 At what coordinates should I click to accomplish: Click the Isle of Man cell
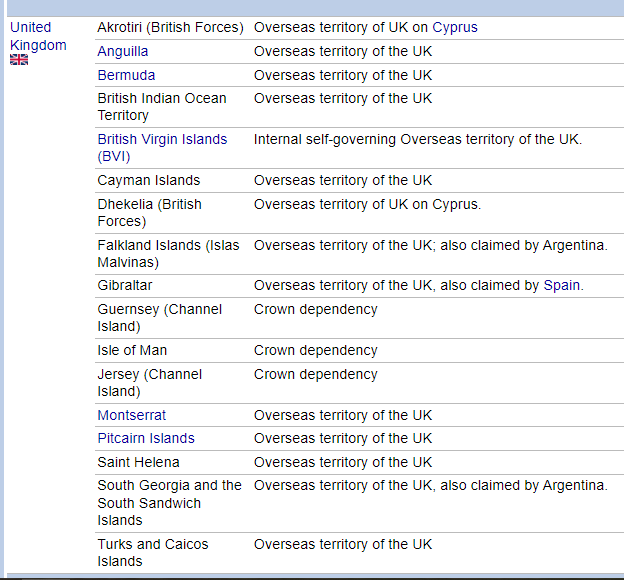132,350
